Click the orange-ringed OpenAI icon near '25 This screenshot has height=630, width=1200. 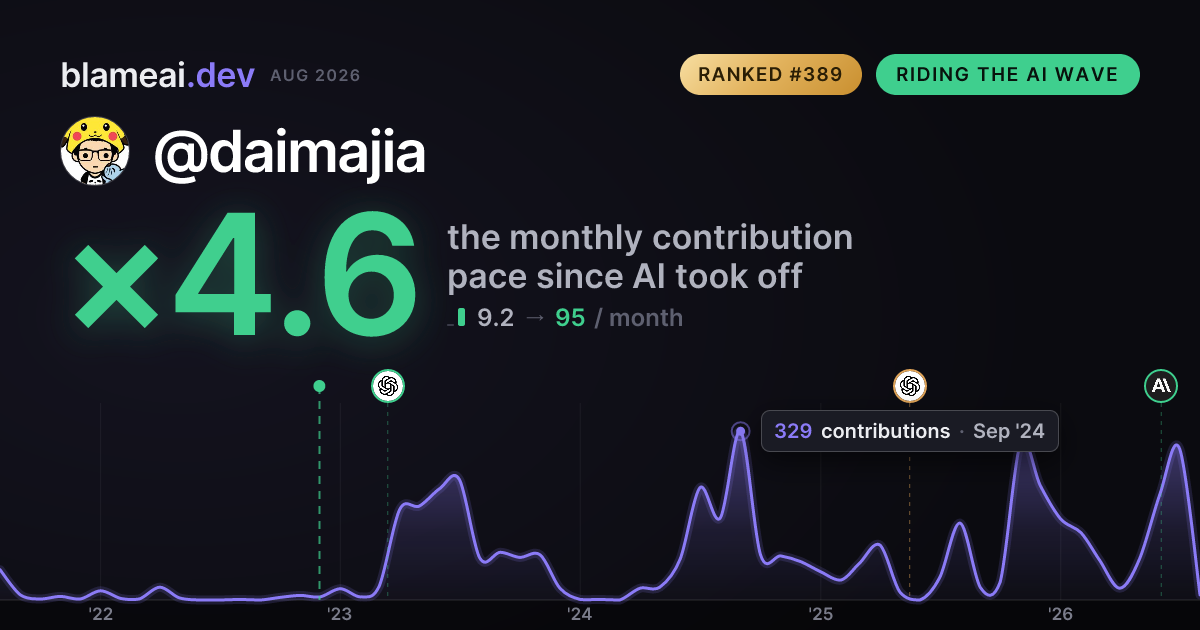coord(909,385)
